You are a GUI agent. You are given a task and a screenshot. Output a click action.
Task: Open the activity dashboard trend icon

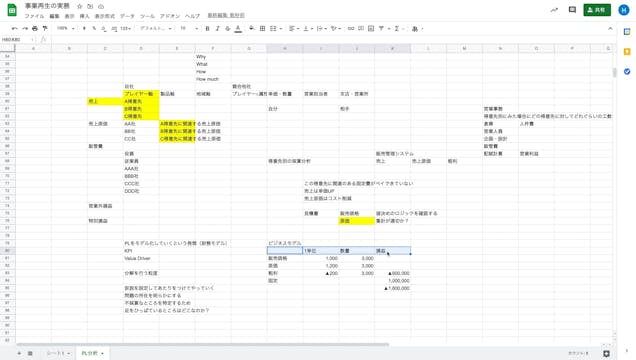554,10
